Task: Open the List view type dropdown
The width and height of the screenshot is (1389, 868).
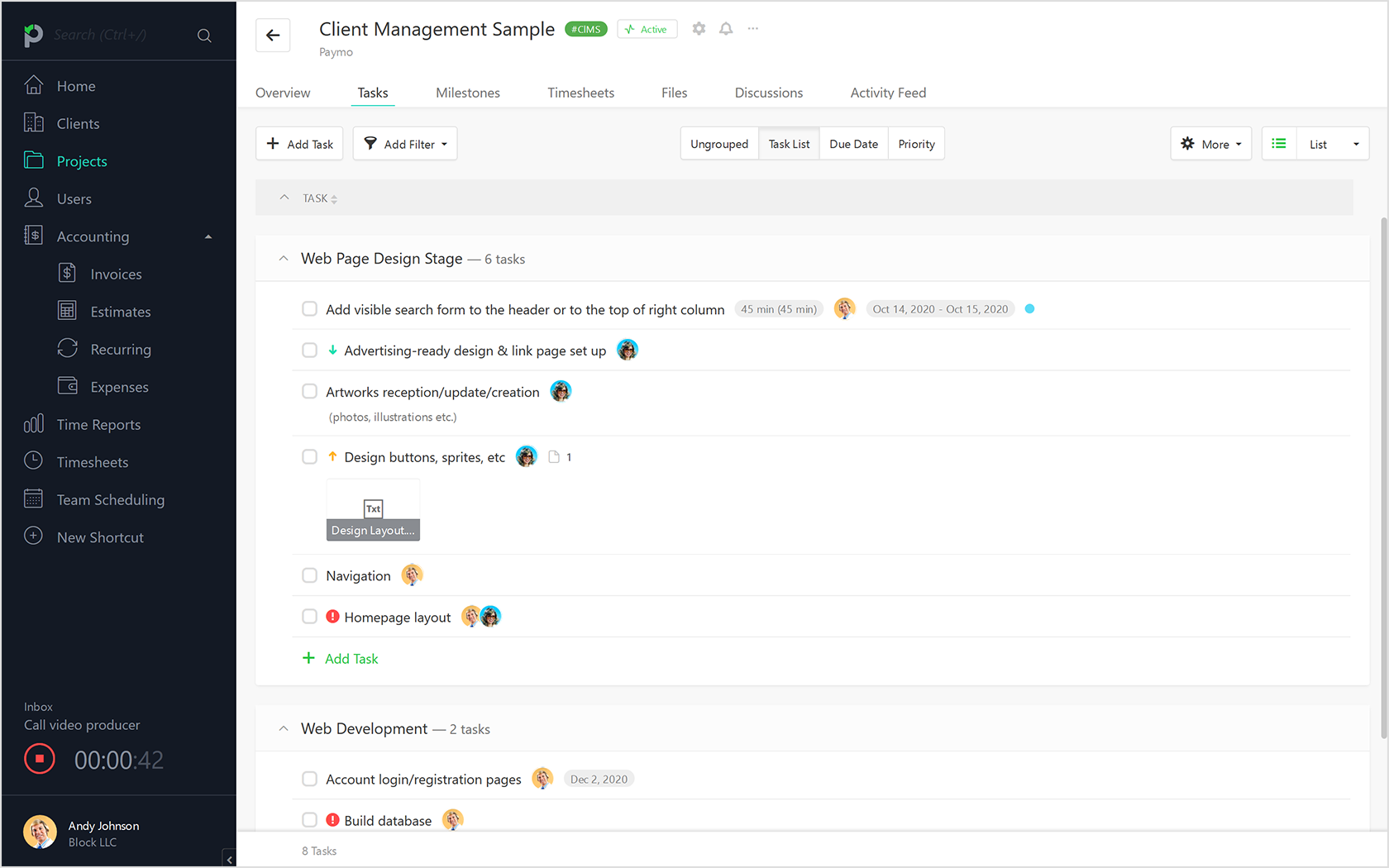Action: coord(1333,144)
